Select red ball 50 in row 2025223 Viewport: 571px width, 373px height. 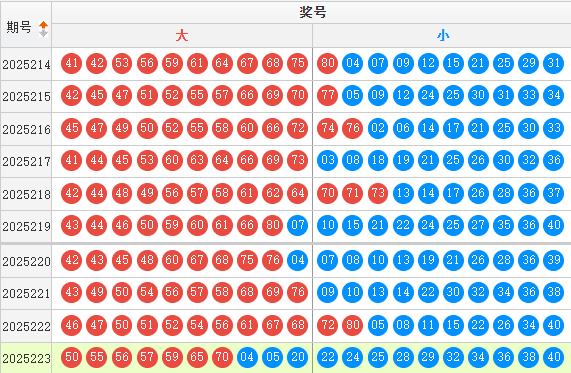(x=71, y=357)
